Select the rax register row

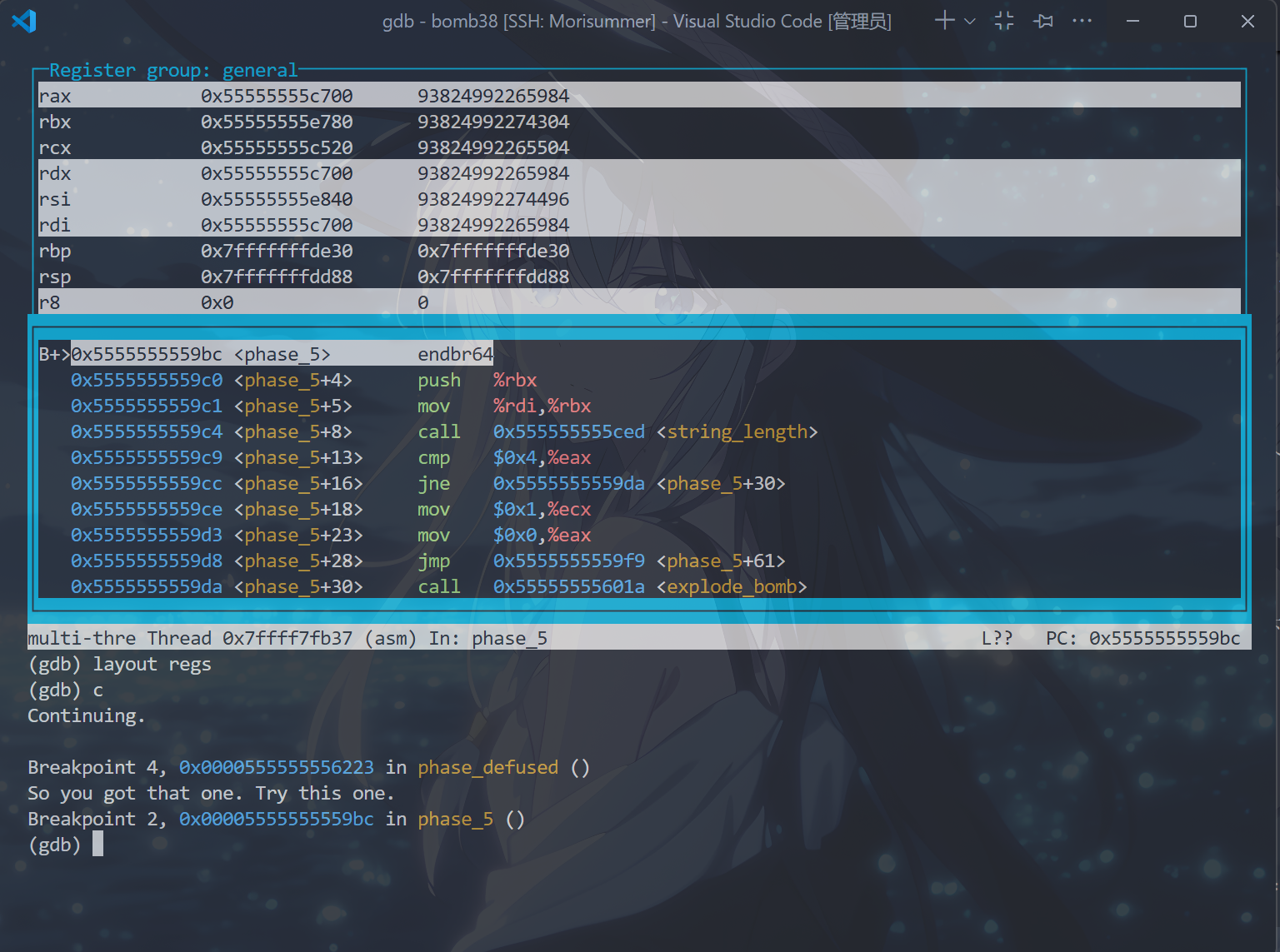(55, 96)
